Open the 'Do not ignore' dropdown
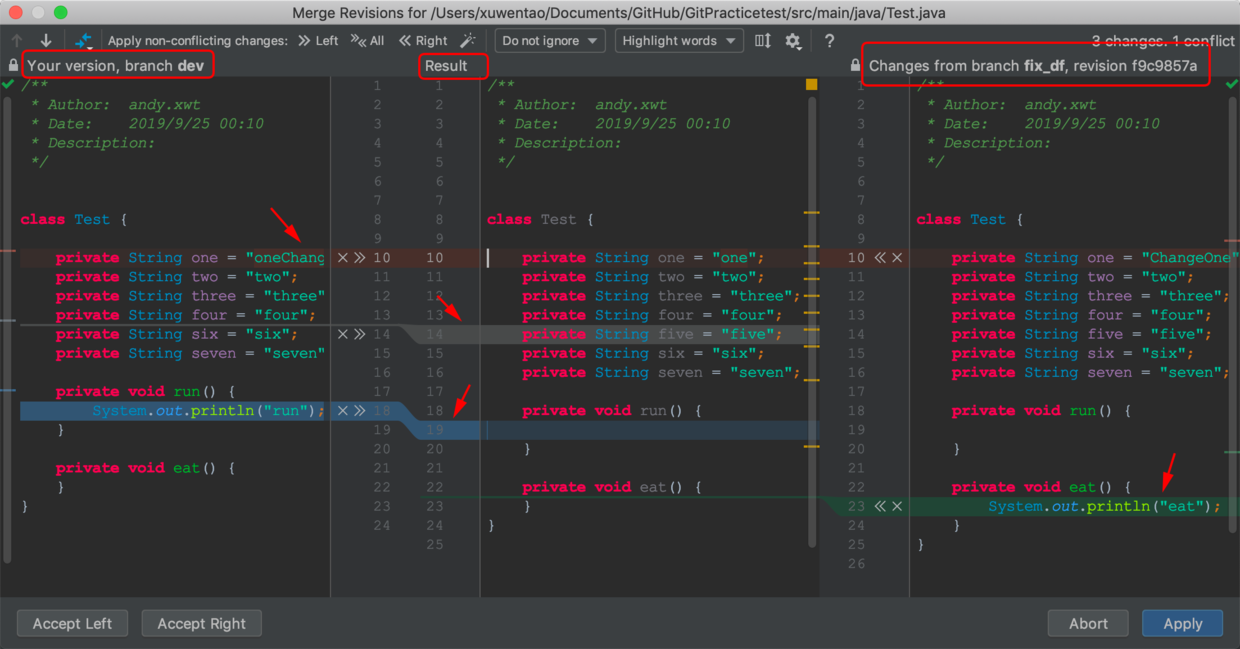This screenshot has width=1240, height=649. coord(550,41)
